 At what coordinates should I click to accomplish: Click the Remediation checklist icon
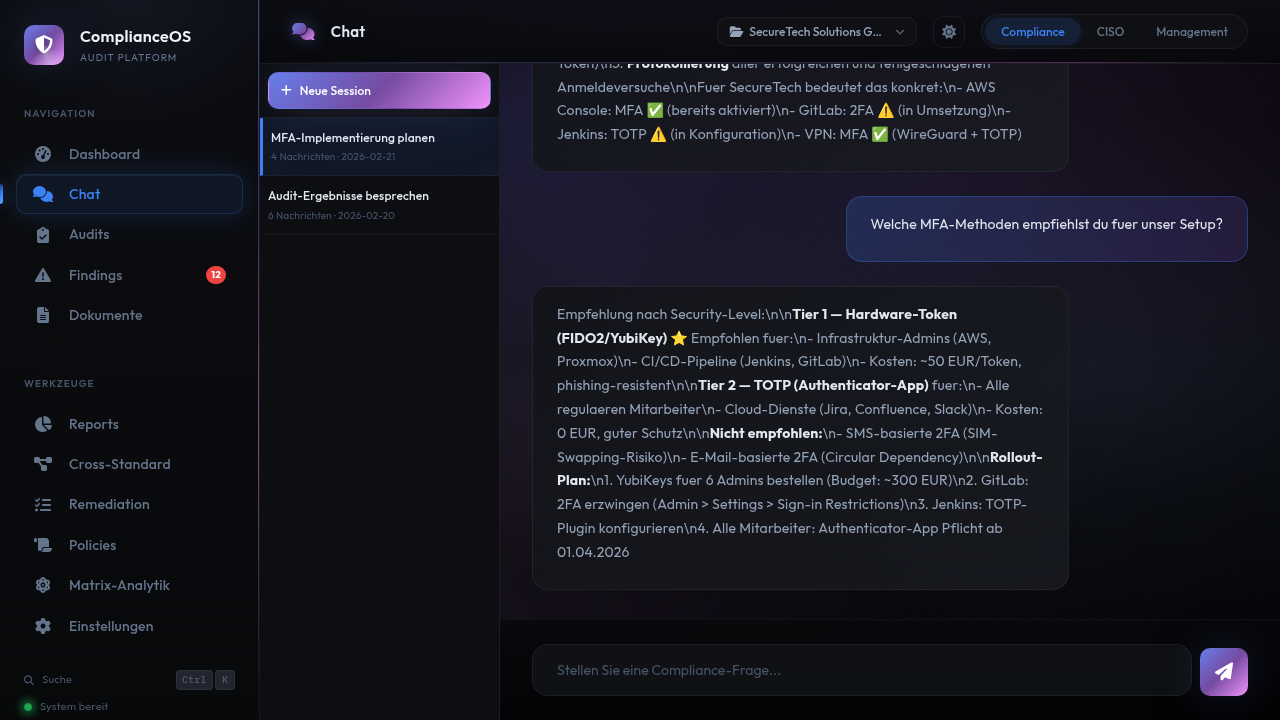pyautogui.click(x=43, y=505)
